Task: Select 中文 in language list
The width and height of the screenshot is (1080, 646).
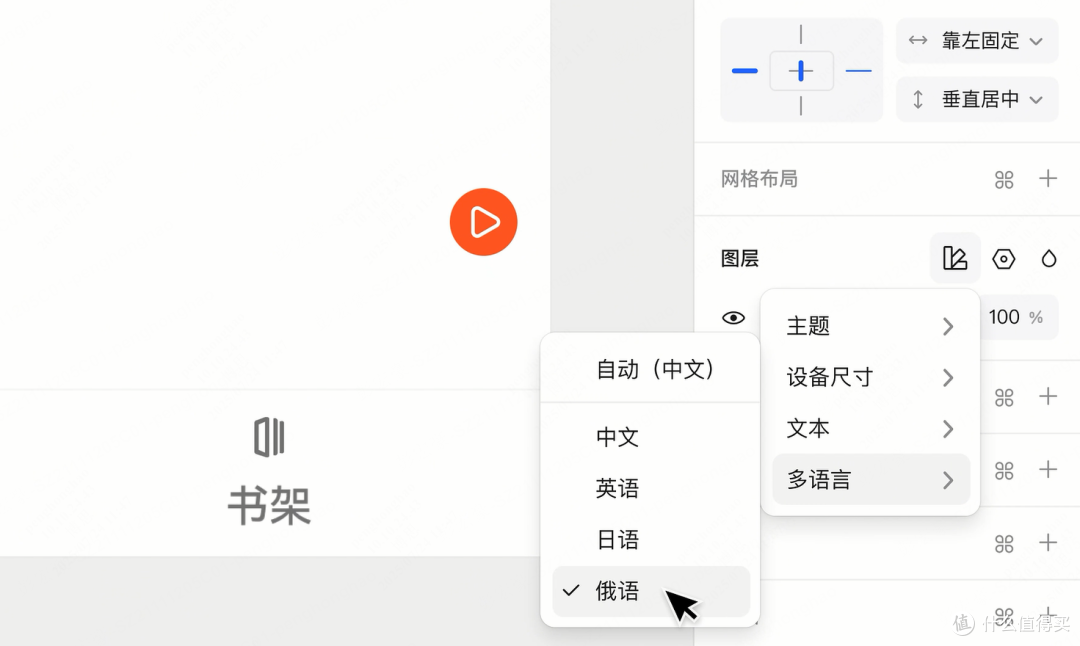Action: pyautogui.click(x=651, y=437)
